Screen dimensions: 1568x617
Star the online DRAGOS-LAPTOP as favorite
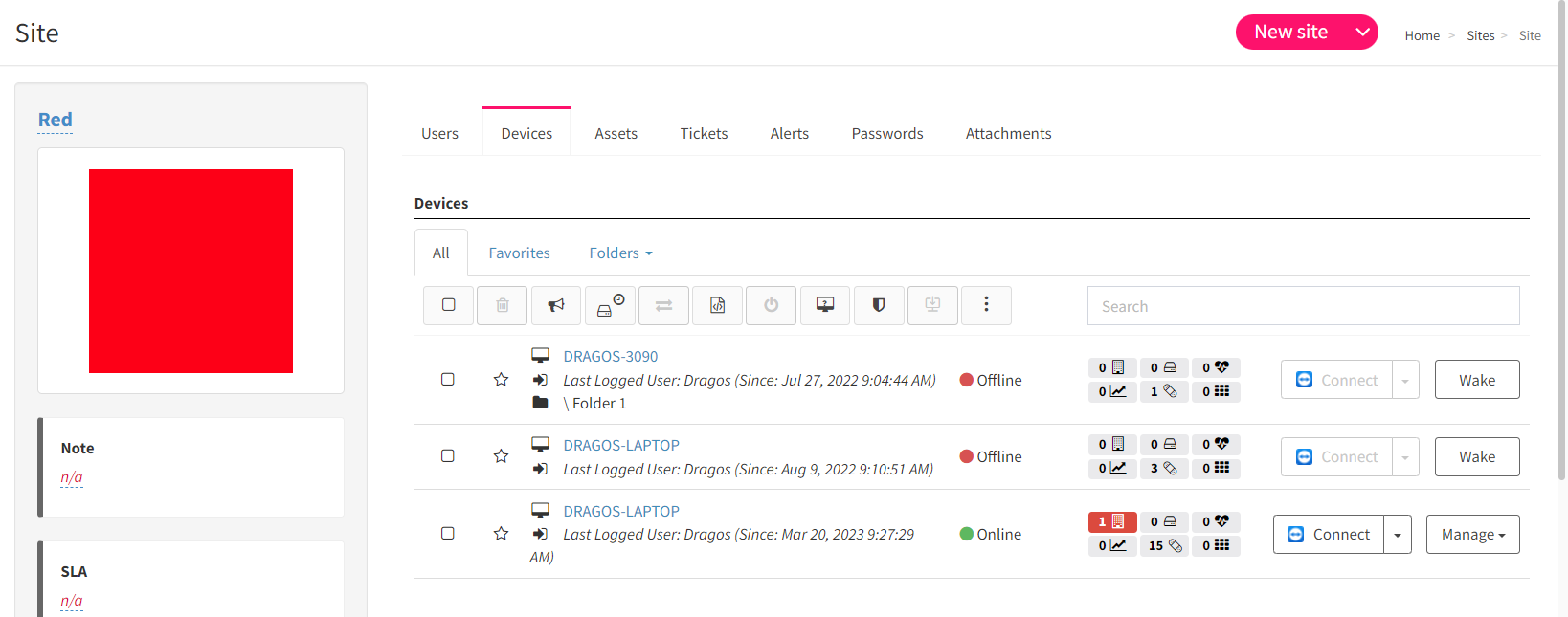click(501, 534)
